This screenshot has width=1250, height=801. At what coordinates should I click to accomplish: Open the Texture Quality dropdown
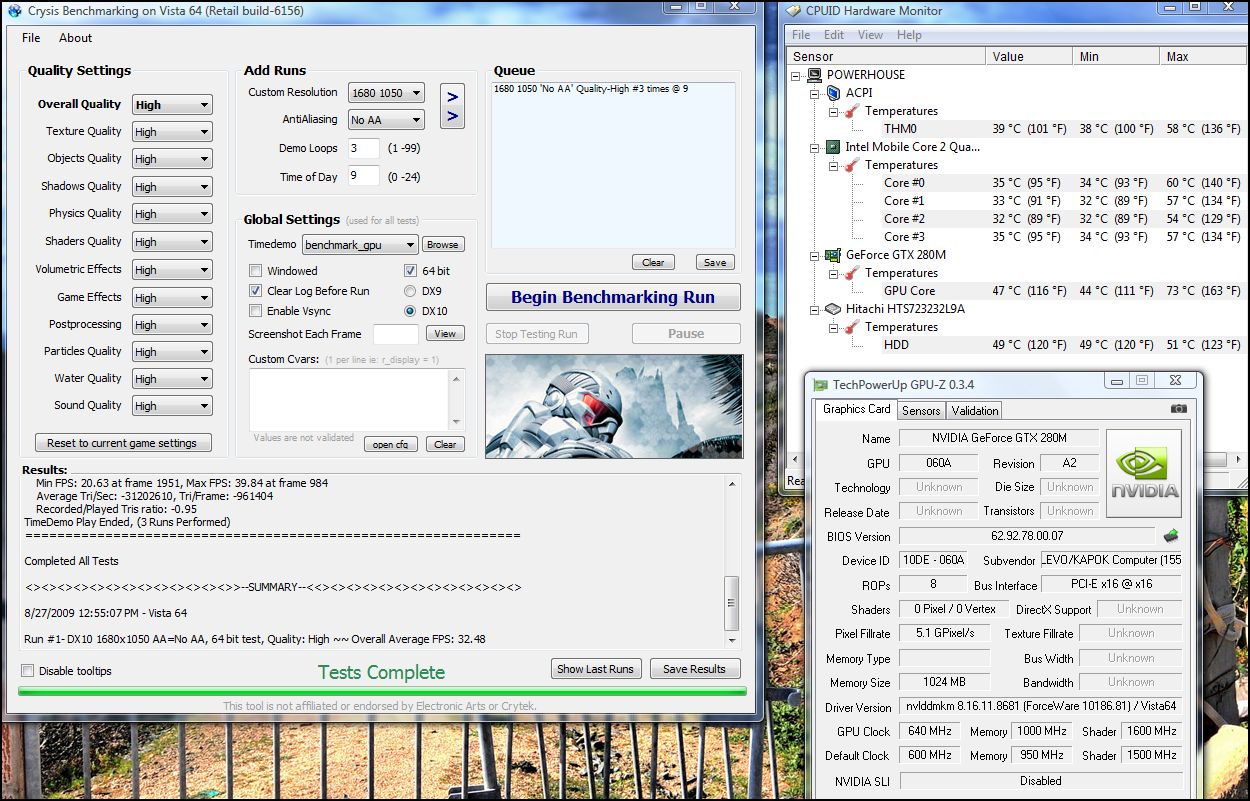[172, 132]
